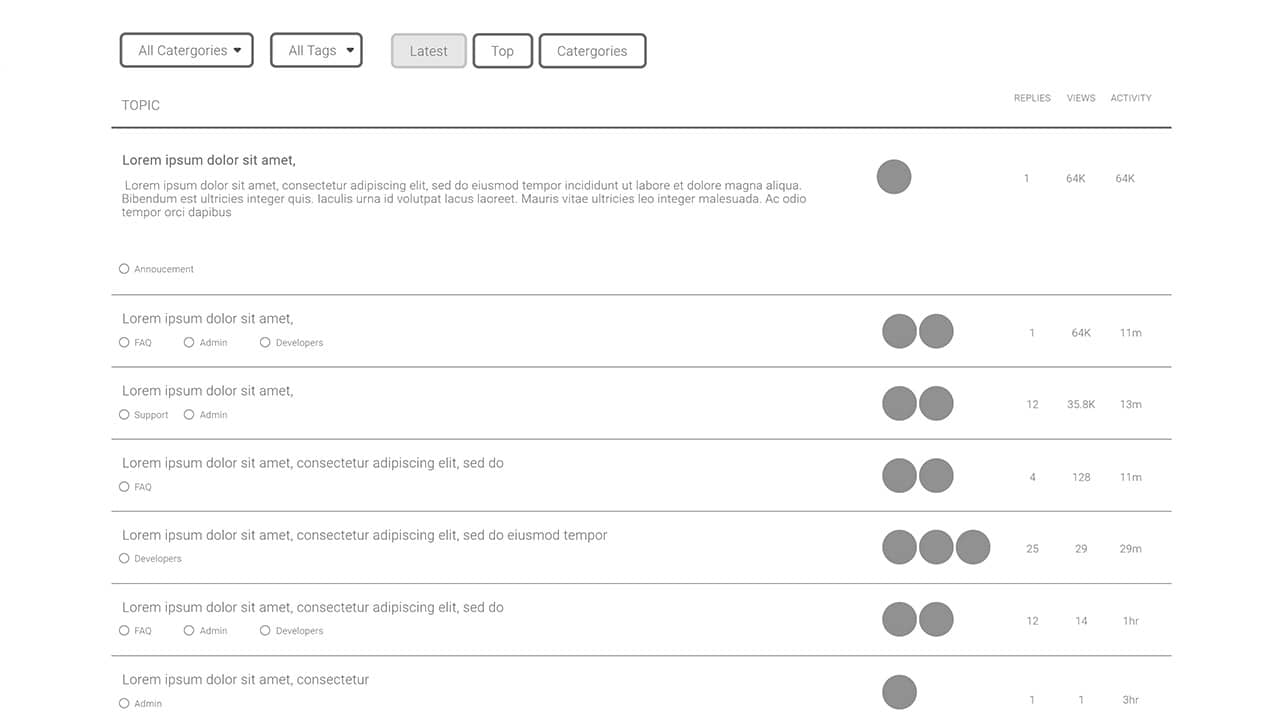Image resolution: width=1280 pixels, height=720 pixels.
Task: Sort topics by the REPLIES column header
Action: click(1032, 98)
